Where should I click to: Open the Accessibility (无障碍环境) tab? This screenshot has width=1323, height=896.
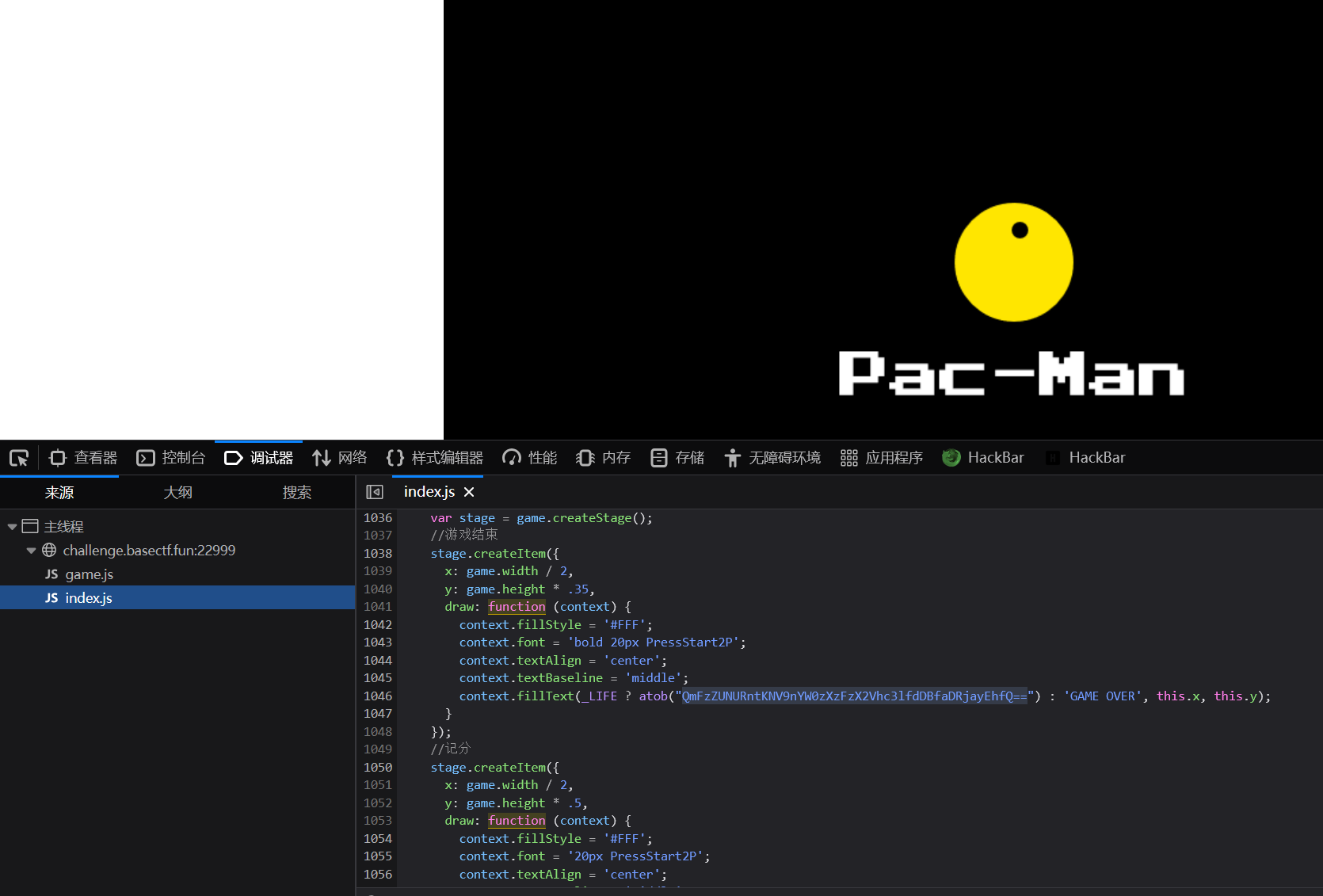click(x=772, y=458)
